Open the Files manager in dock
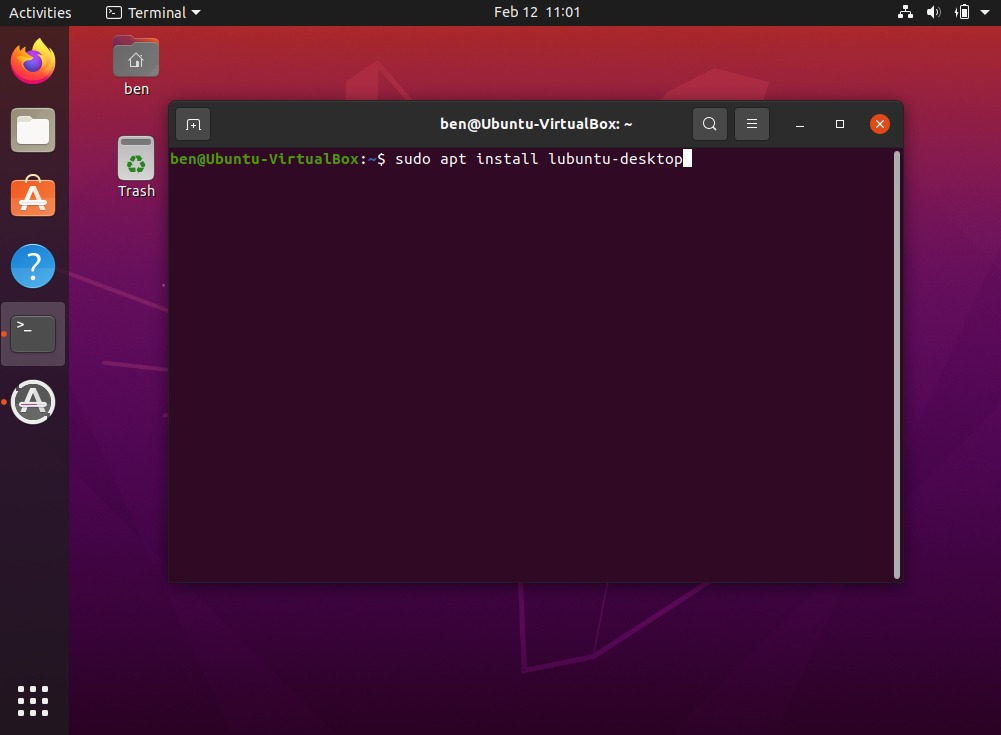Screen dimensions: 1001x735 click(33, 130)
